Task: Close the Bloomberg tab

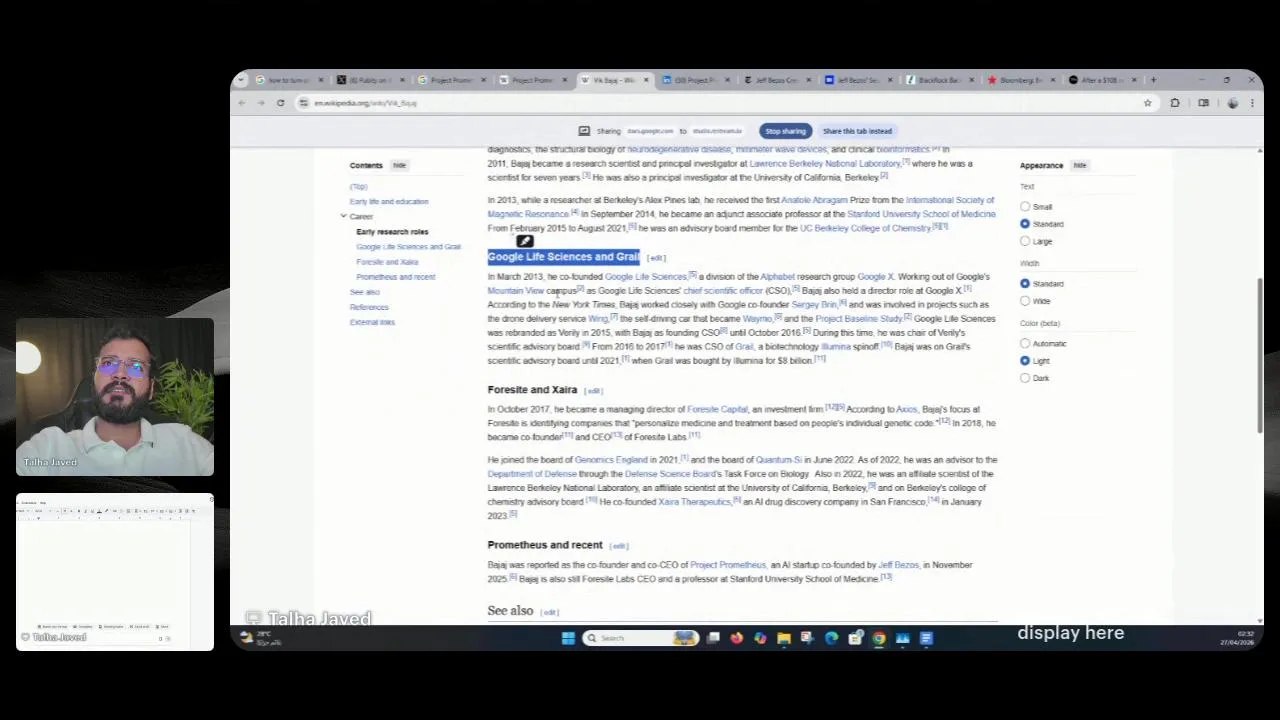Action: point(1051,80)
